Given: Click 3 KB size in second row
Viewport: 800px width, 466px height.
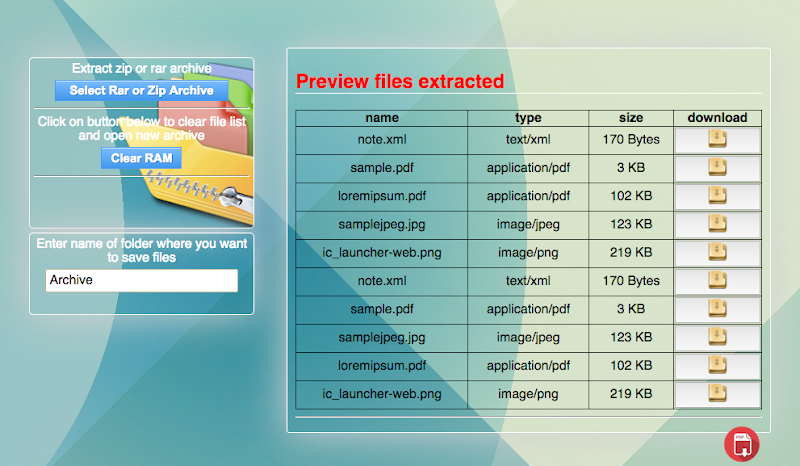Looking at the screenshot, I should point(631,168).
